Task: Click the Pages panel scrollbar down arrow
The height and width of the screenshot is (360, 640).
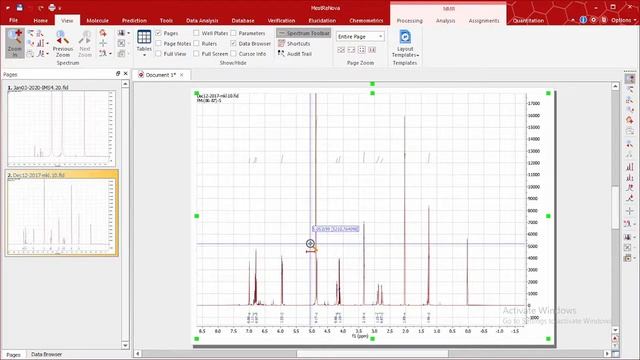Action: tap(125, 345)
